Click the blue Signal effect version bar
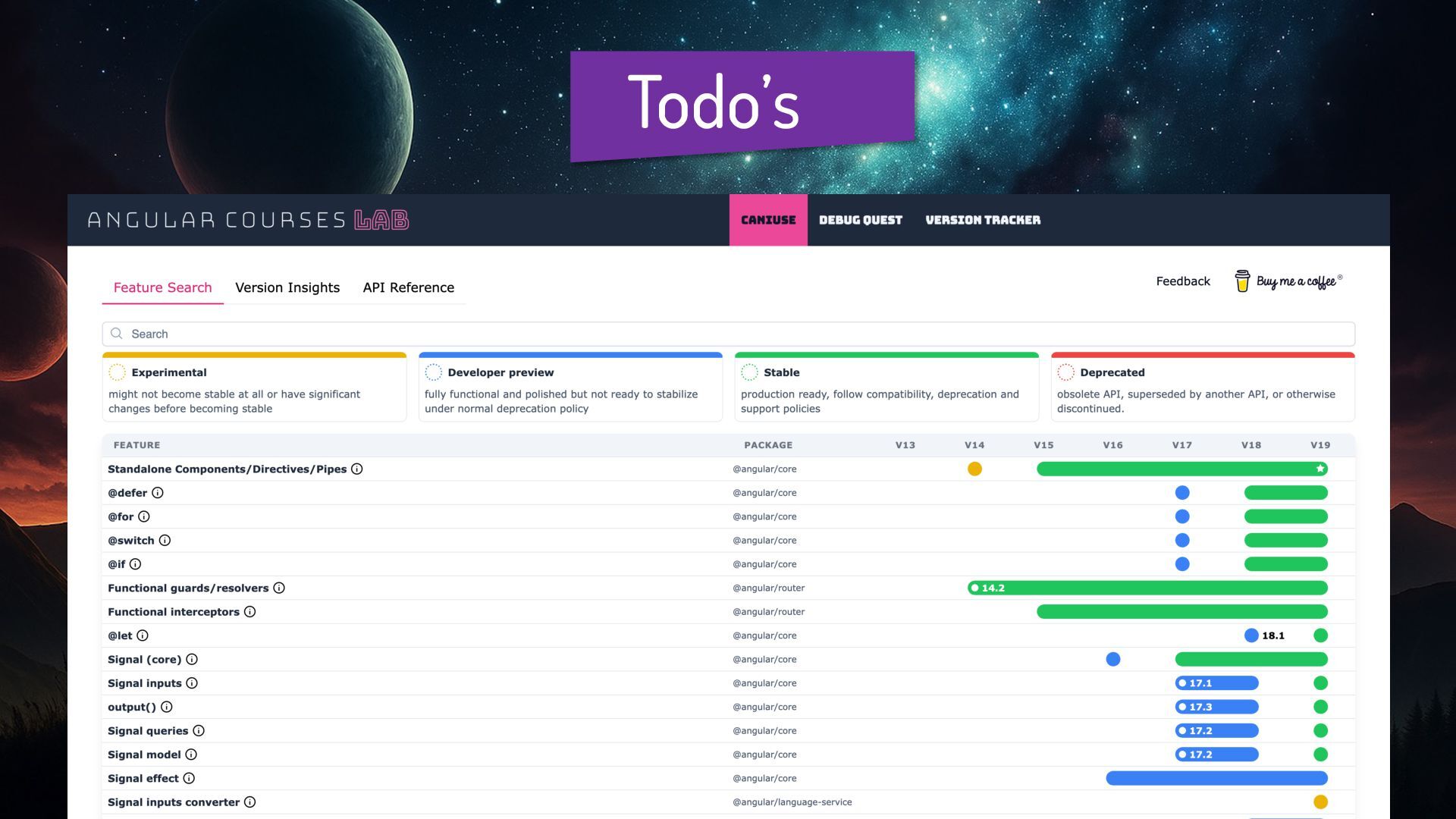This screenshot has height=819, width=1456. point(1216,778)
